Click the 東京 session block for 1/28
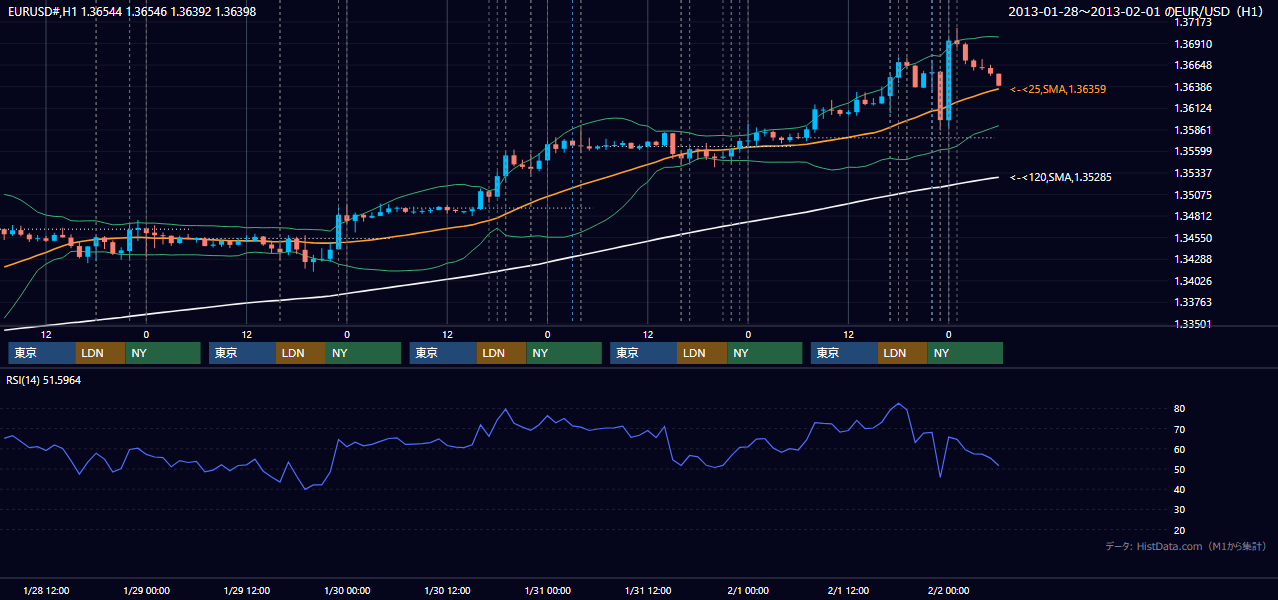Image resolution: width=1278 pixels, height=600 pixels. point(42,353)
